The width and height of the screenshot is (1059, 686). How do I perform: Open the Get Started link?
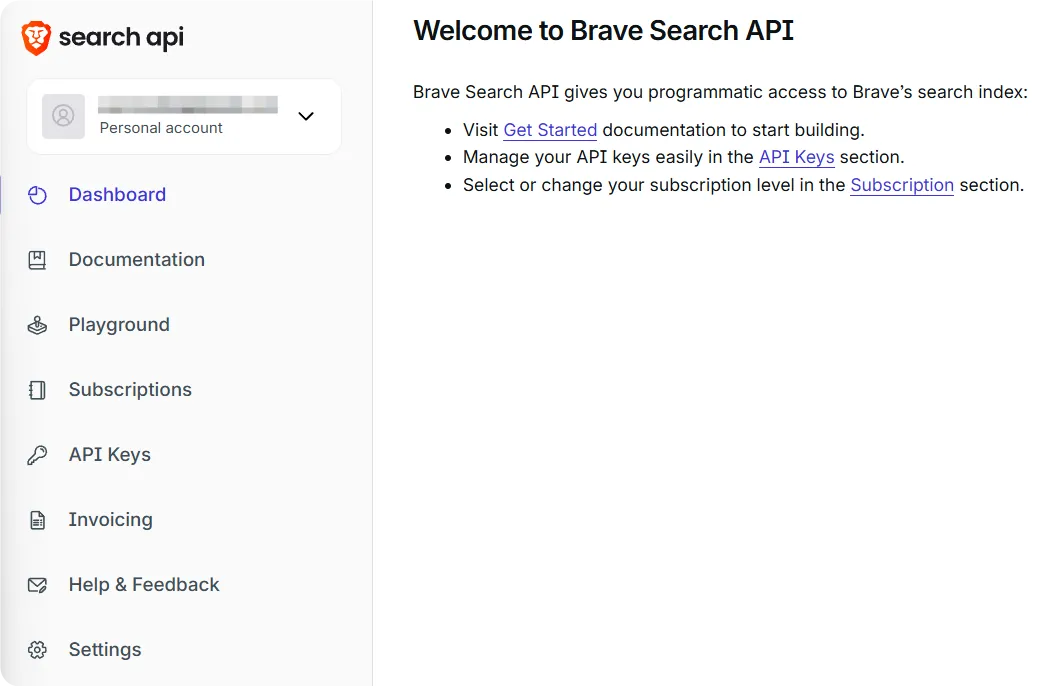(x=550, y=129)
